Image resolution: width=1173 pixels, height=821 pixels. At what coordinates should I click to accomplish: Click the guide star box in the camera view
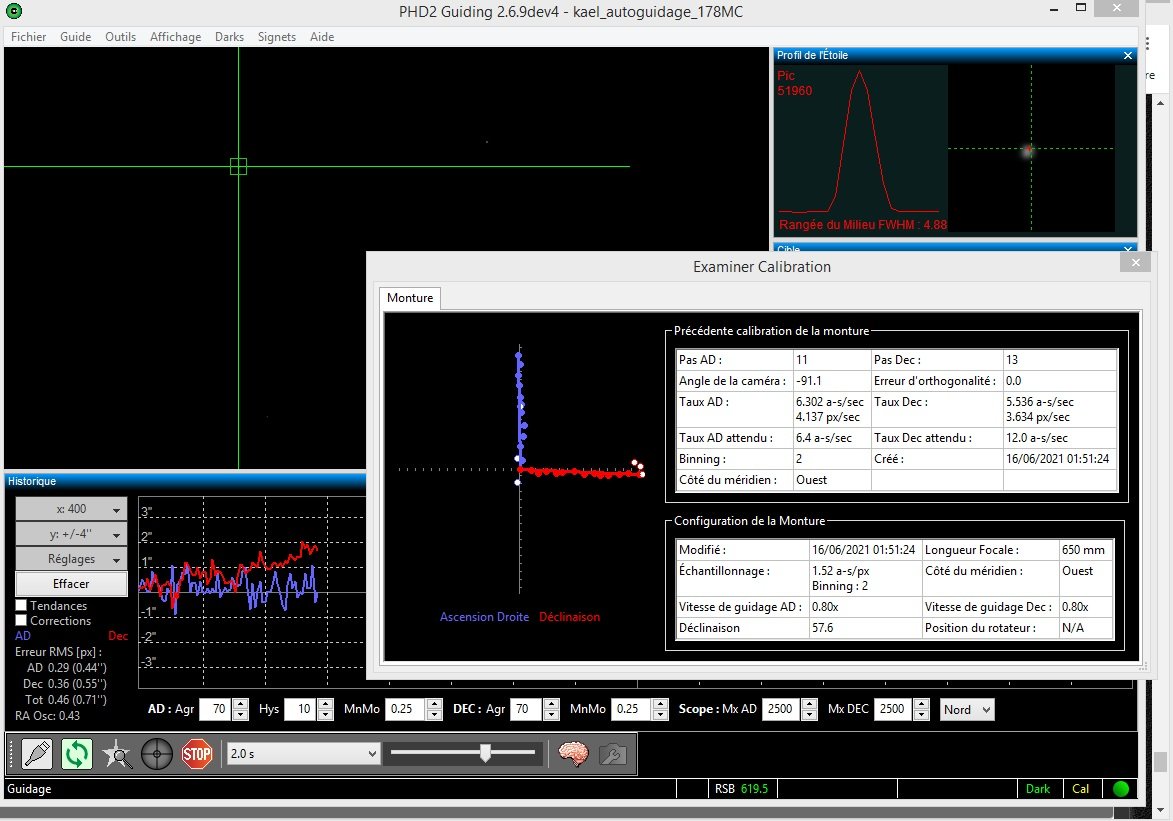[239, 166]
